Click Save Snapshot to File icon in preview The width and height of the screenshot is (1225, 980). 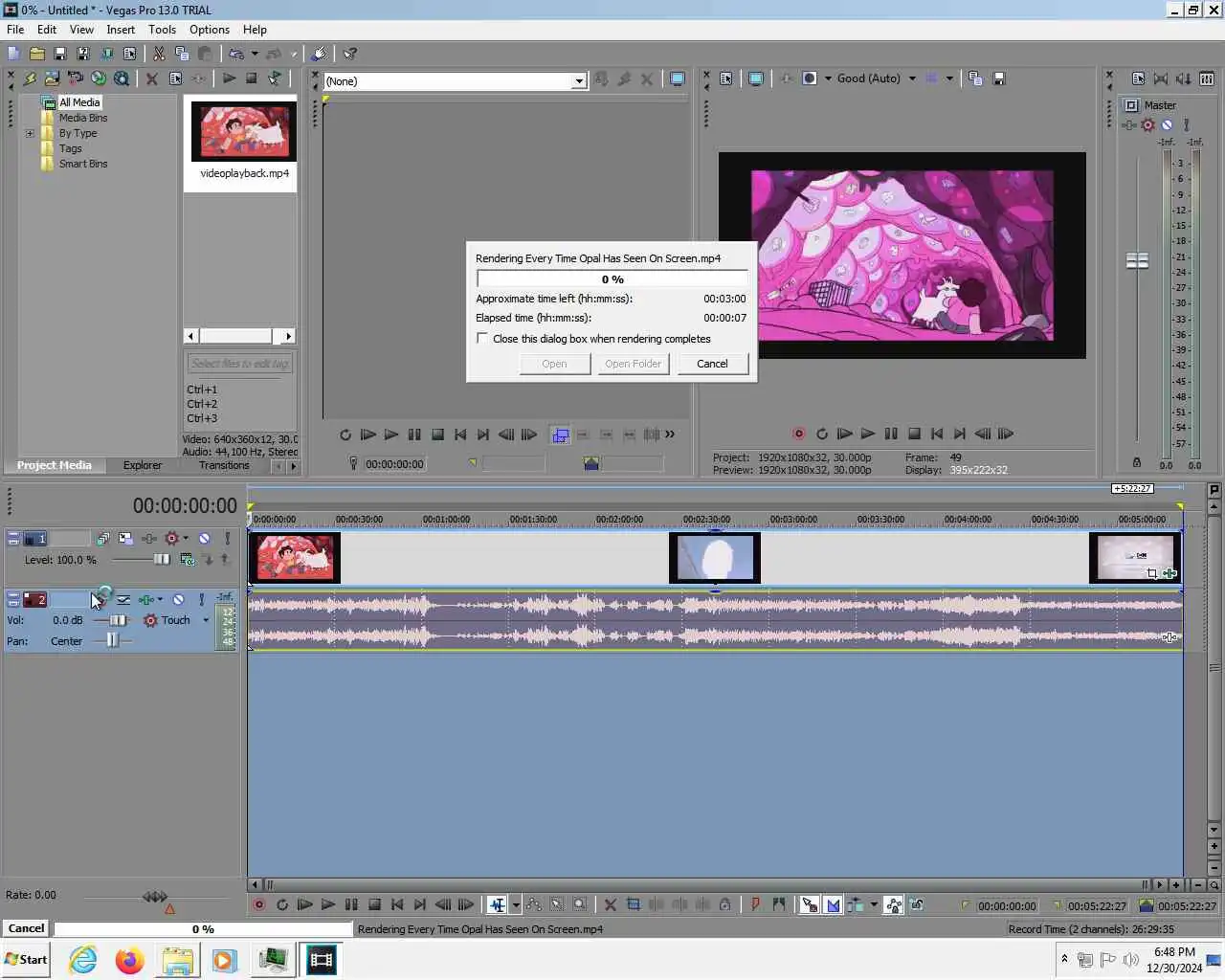tap(998, 78)
